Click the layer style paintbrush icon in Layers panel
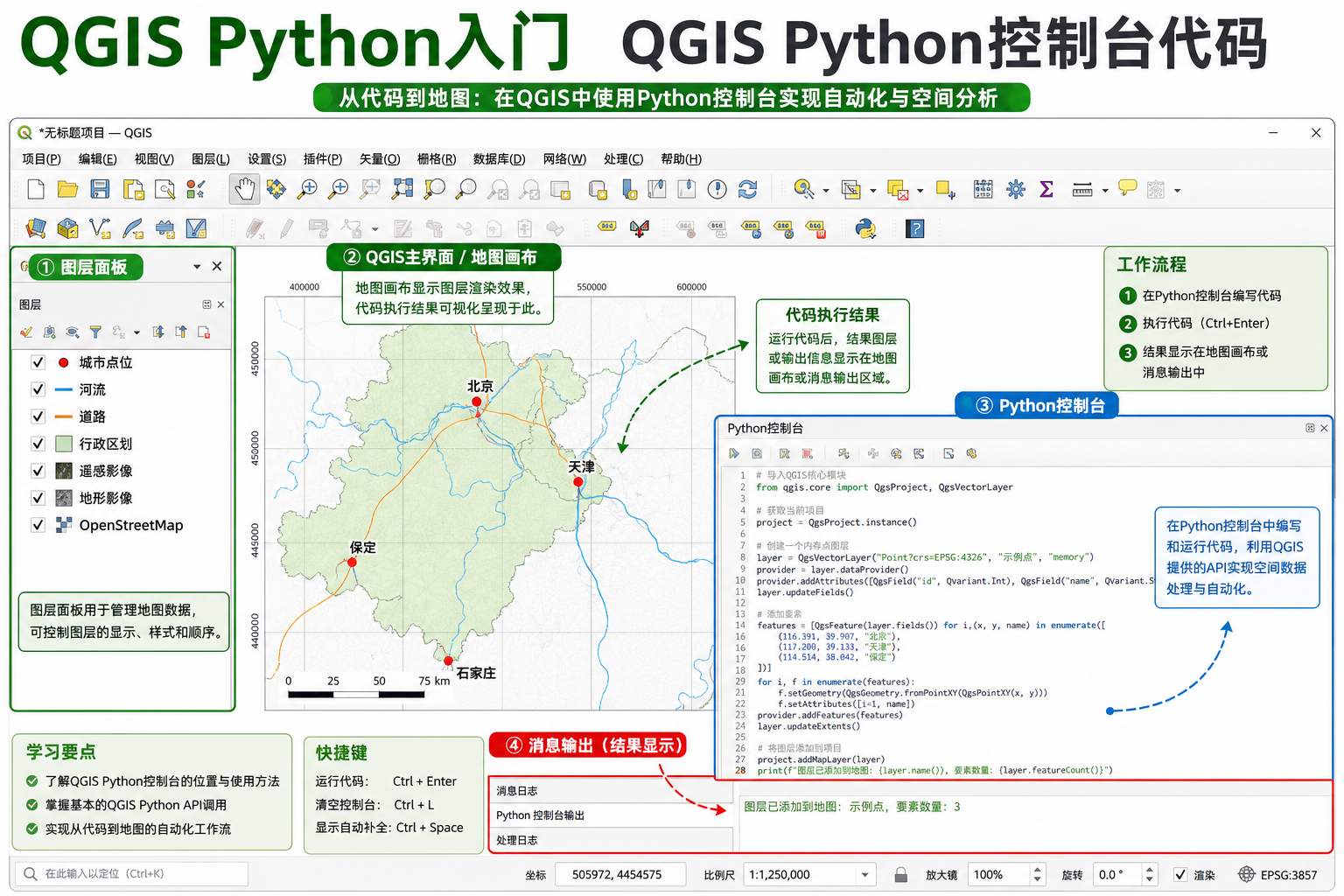The width and height of the screenshot is (1344, 896). click(26, 332)
